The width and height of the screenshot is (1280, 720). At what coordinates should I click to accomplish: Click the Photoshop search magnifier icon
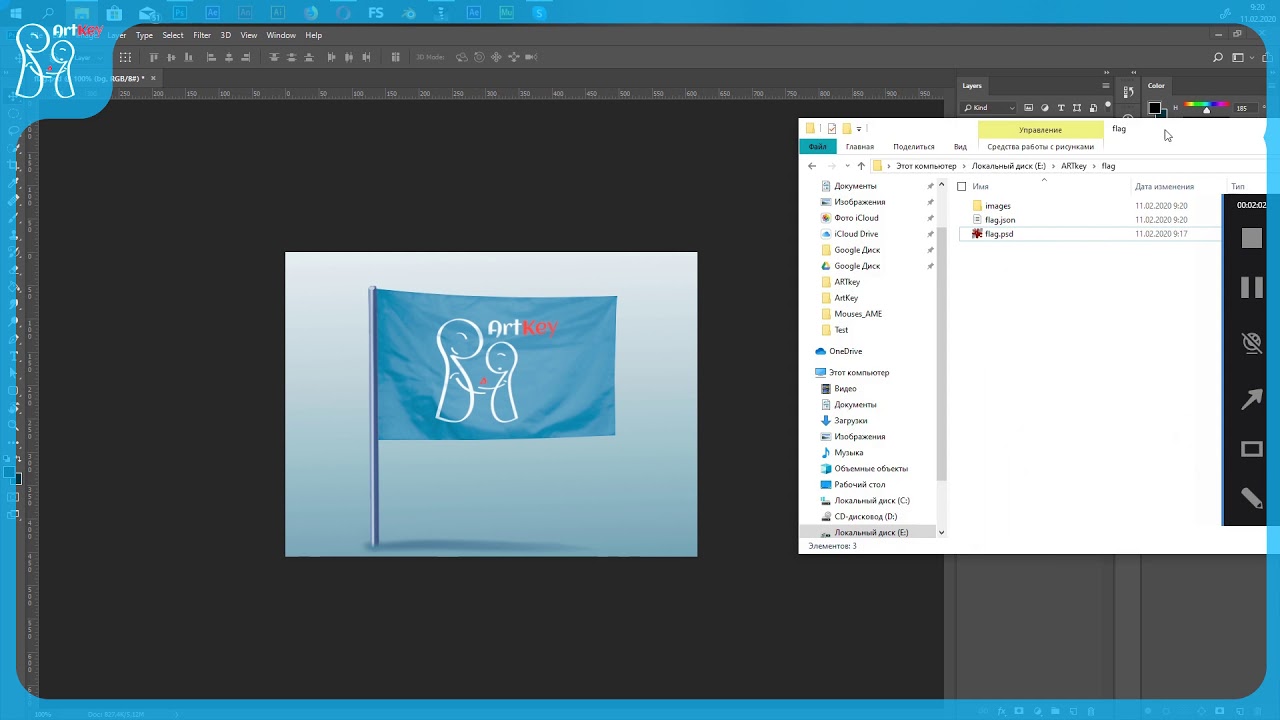coord(1218,57)
